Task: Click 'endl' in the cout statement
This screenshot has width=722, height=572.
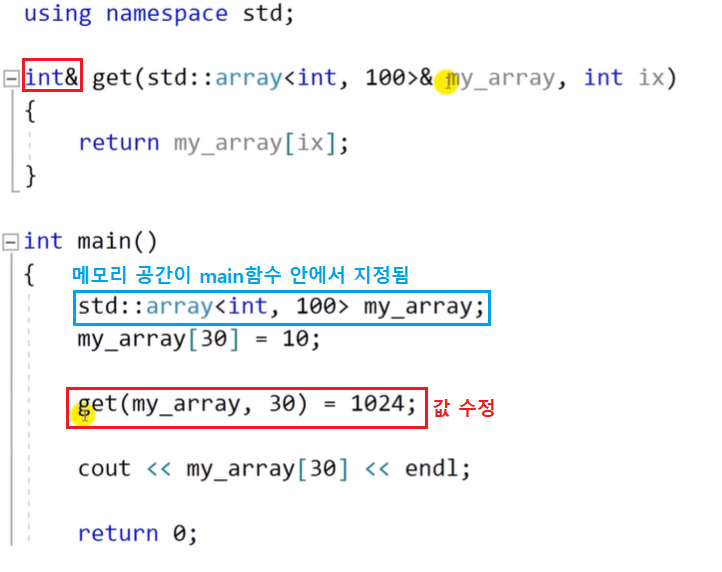Action: (x=433, y=469)
